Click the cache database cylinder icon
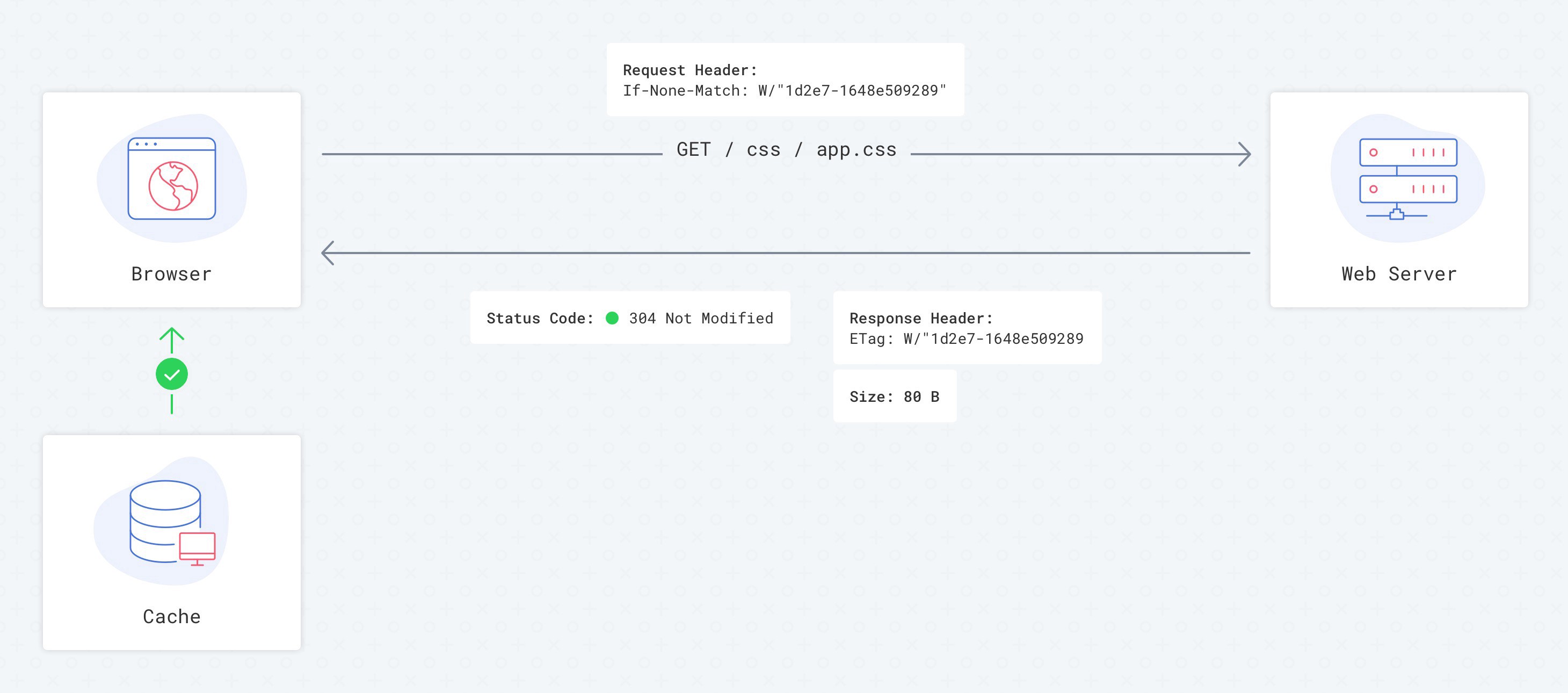The height and width of the screenshot is (693, 1568). point(165,521)
